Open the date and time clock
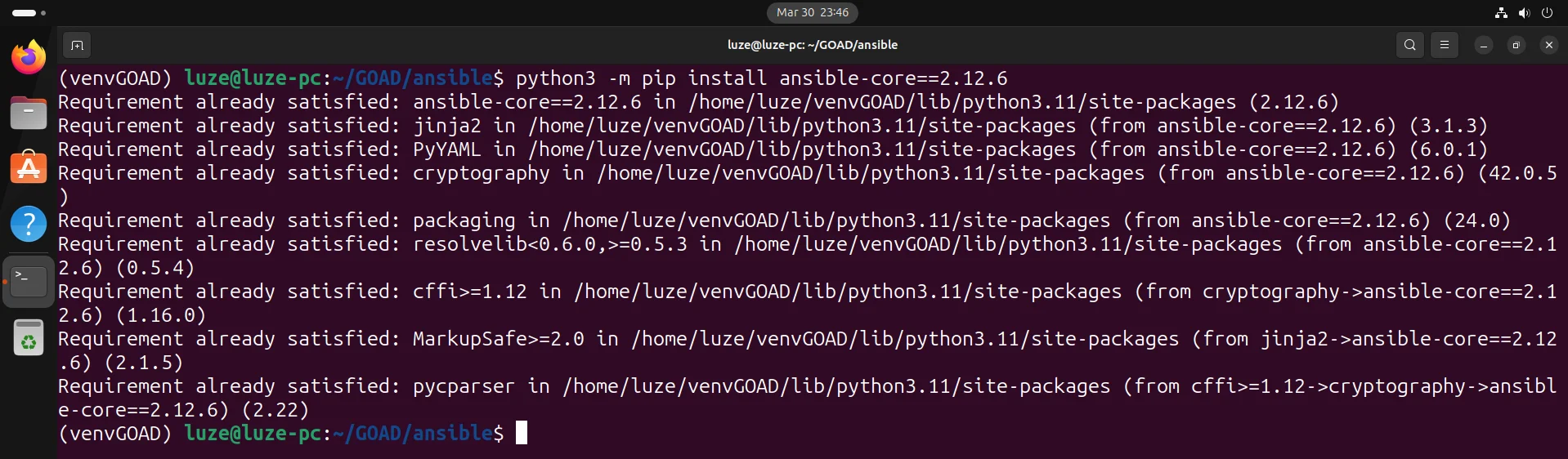This screenshot has height=459, width=1568. point(812,12)
